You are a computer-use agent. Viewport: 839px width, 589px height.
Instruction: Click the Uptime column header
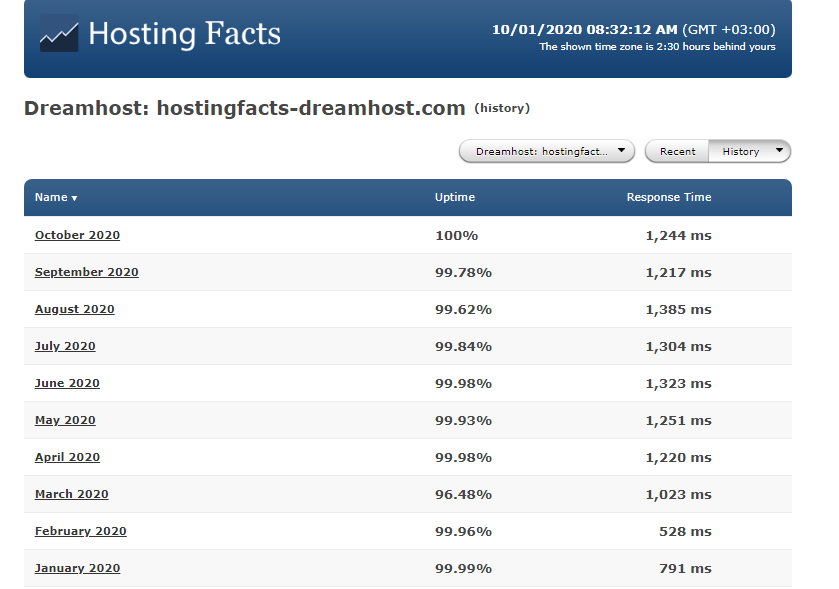(455, 197)
